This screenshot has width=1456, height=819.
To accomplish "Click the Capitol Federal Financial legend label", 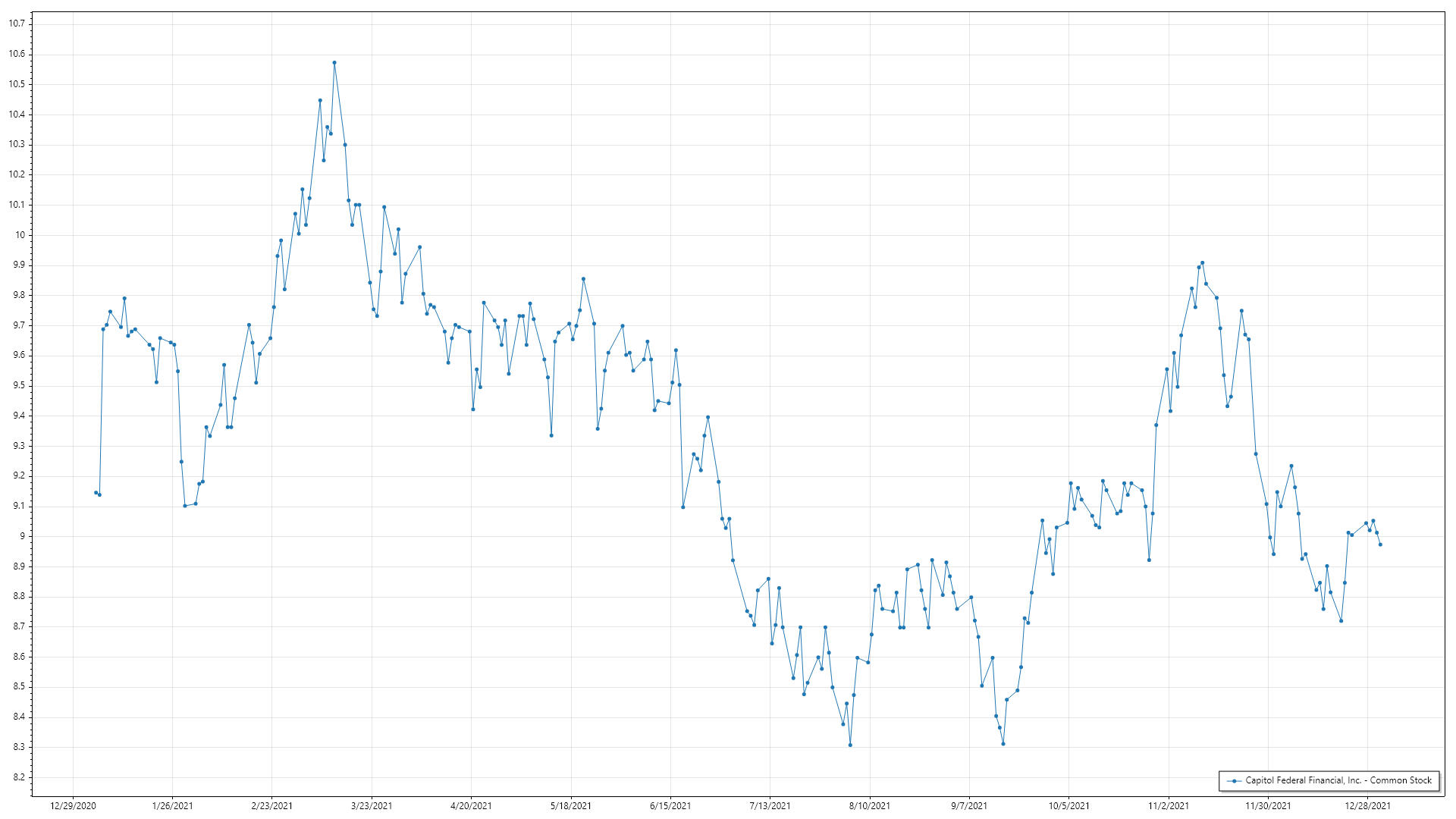I will tap(1338, 780).
